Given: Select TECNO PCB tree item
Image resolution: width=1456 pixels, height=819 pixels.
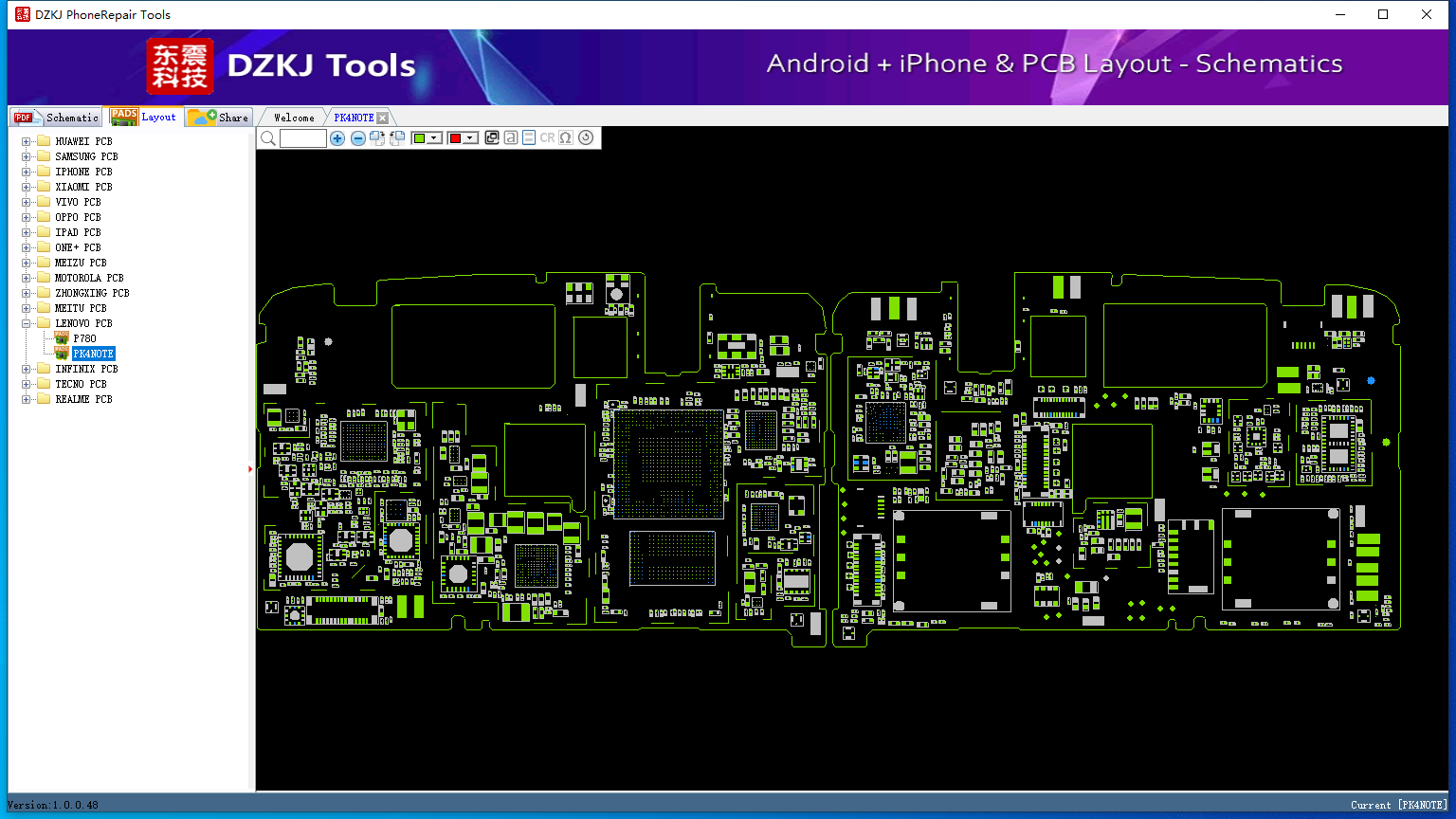Looking at the screenshot, I should pyautogui.click(x=81, y=384).
